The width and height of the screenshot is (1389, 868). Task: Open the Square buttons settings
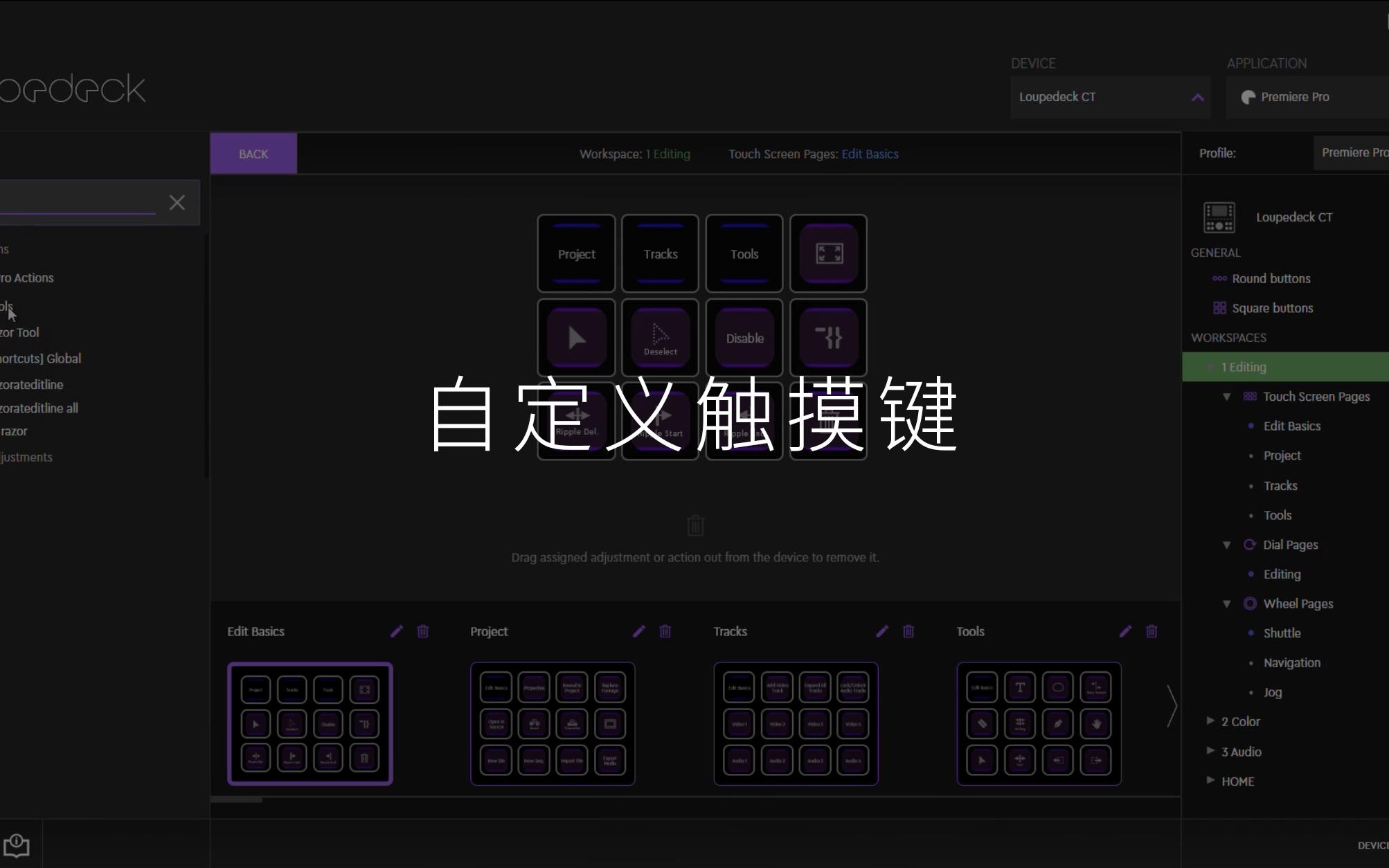click(1272, 308)
